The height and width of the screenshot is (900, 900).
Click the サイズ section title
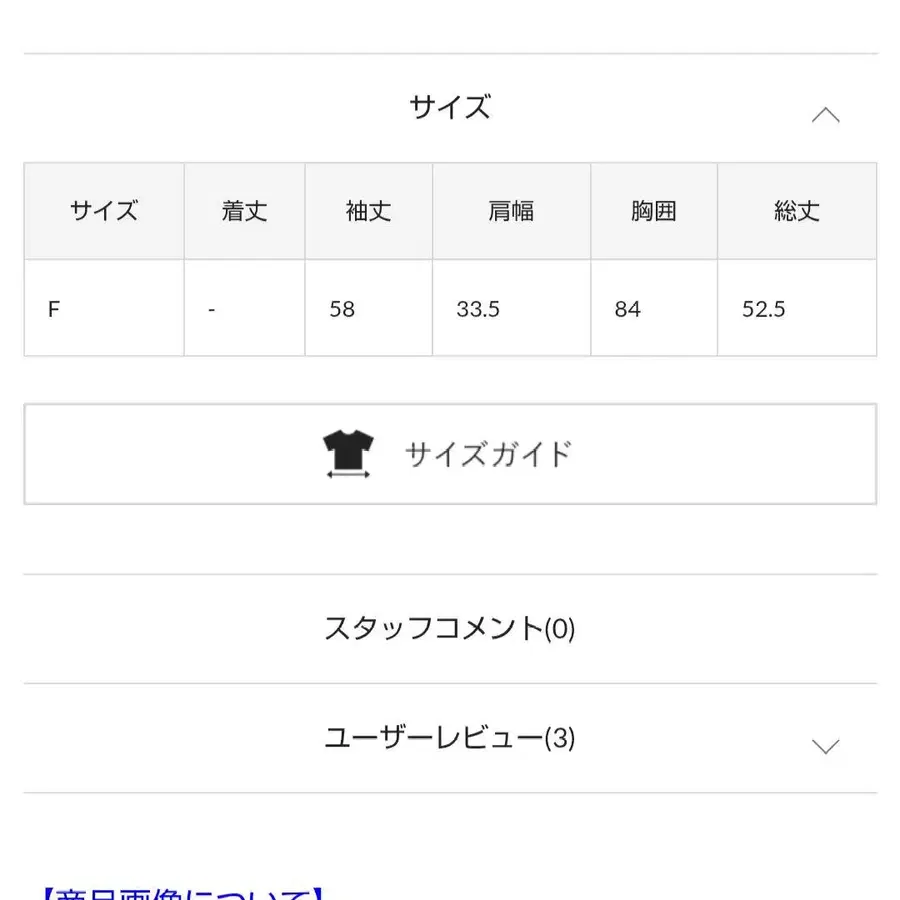click(450, 107)
